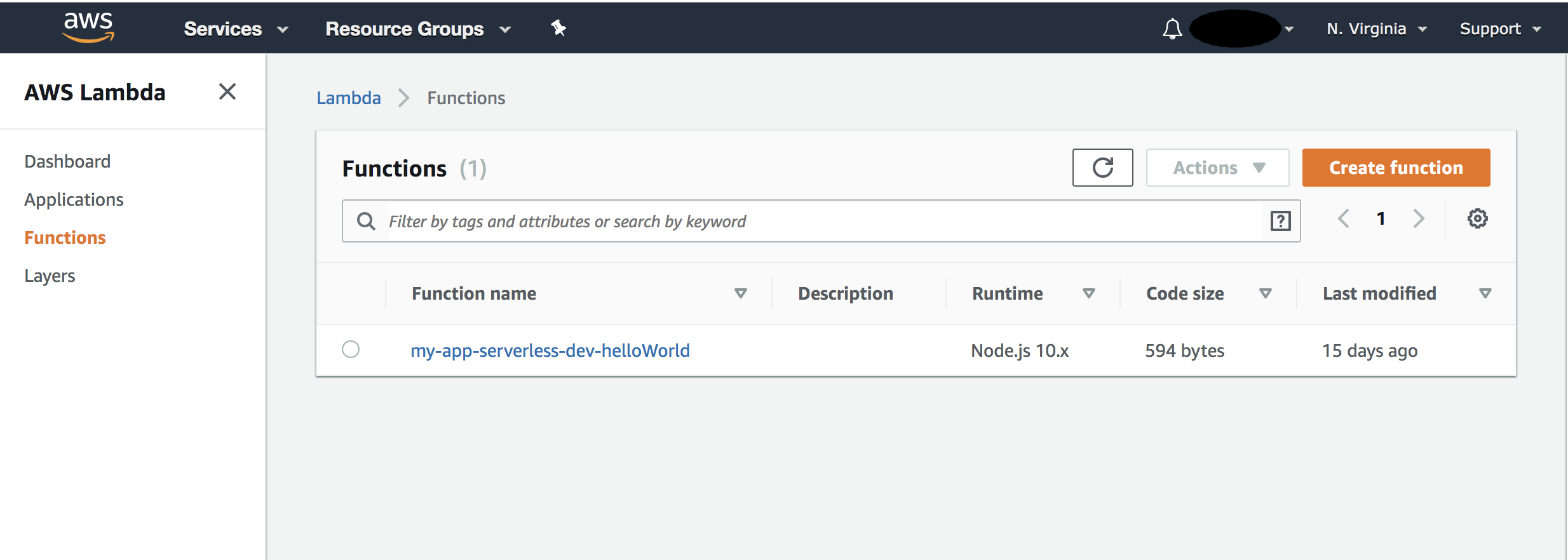
Task: Open the Actions dropdown
Action: (x=1217, y=168)
